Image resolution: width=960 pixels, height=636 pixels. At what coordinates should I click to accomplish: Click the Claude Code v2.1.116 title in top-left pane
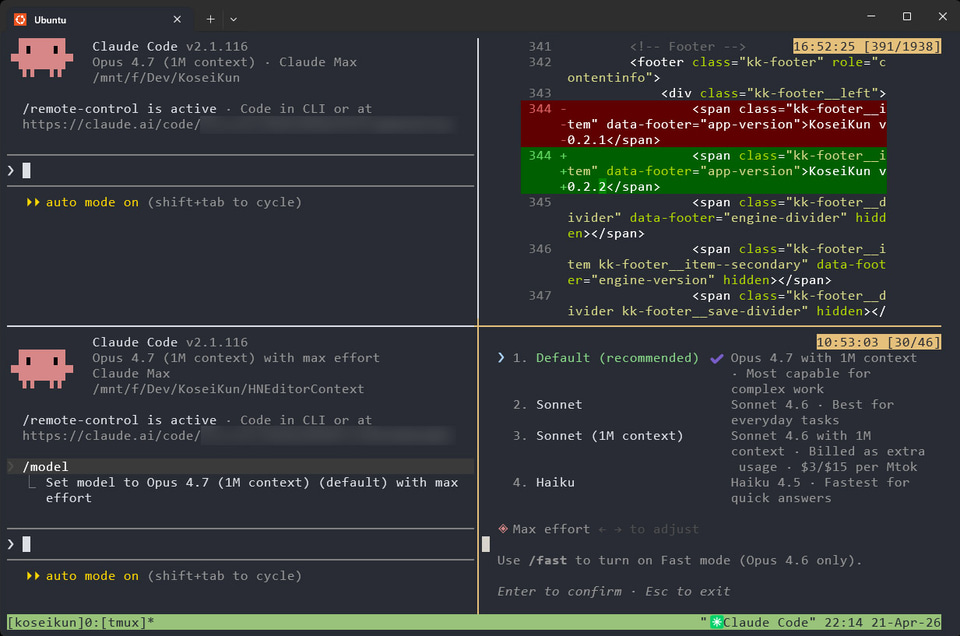(170, 47)
